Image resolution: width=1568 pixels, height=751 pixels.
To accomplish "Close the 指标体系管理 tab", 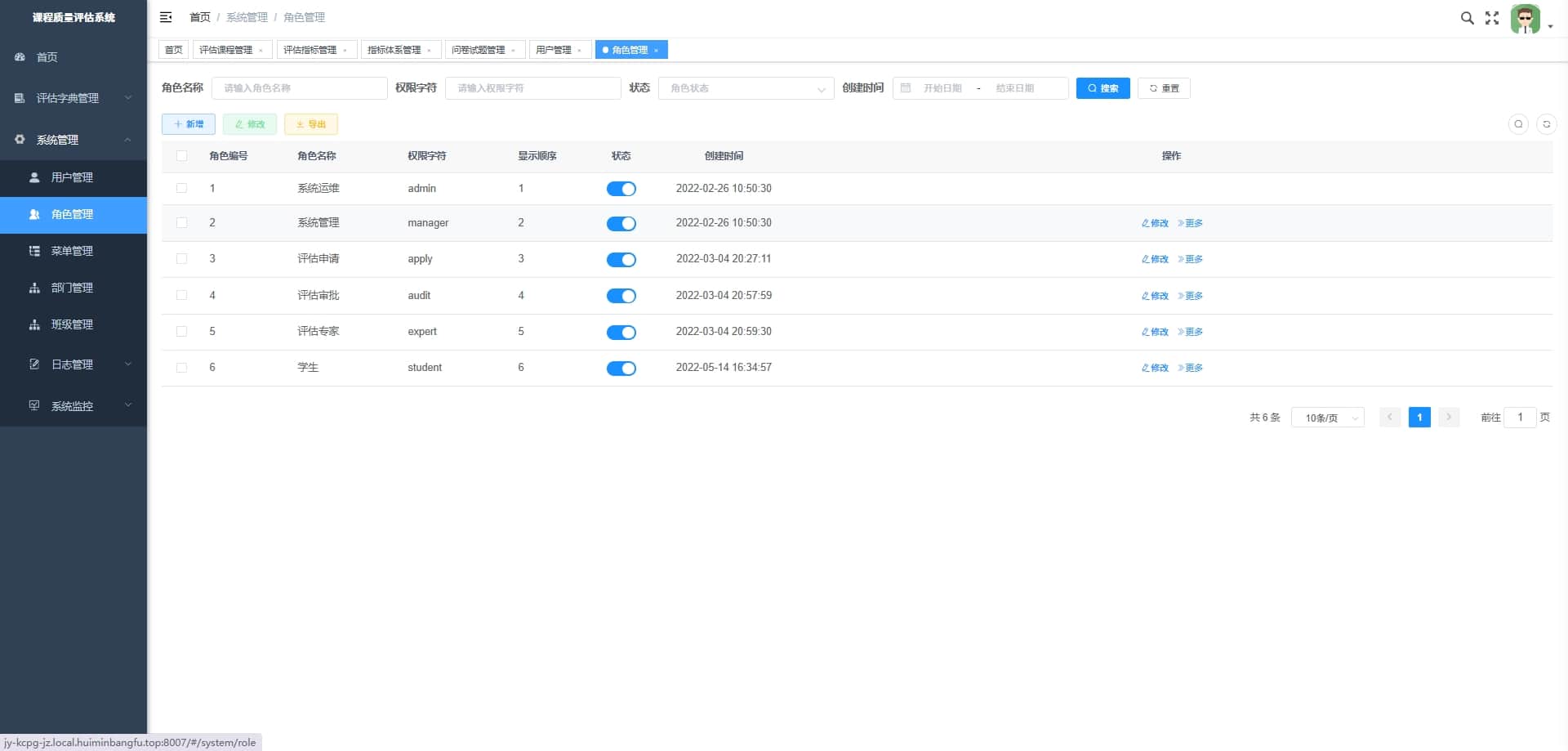I will pos(429,51).
